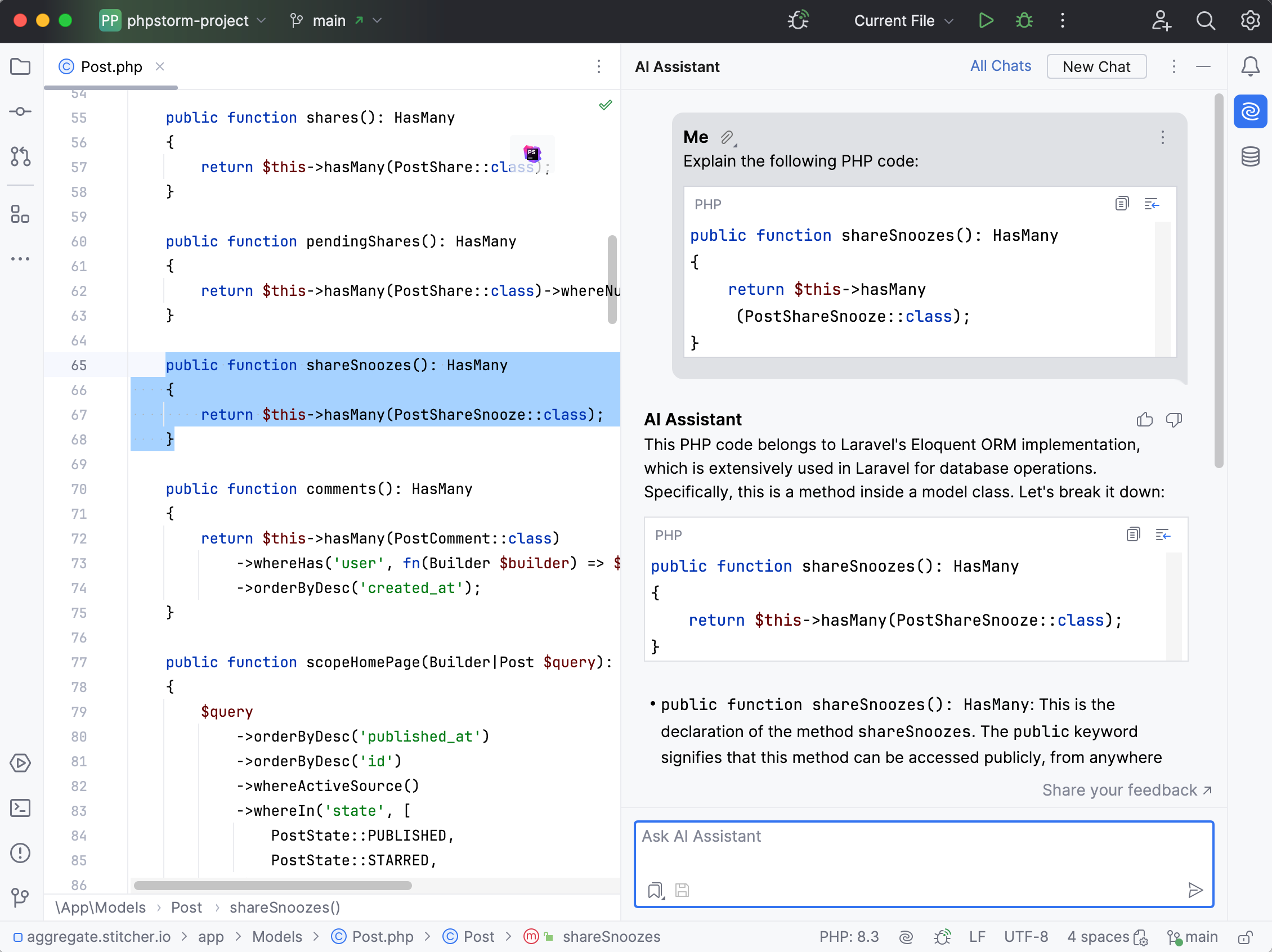
Task: Change 4 spaces indent setting
Action: tap(1098, 937)
